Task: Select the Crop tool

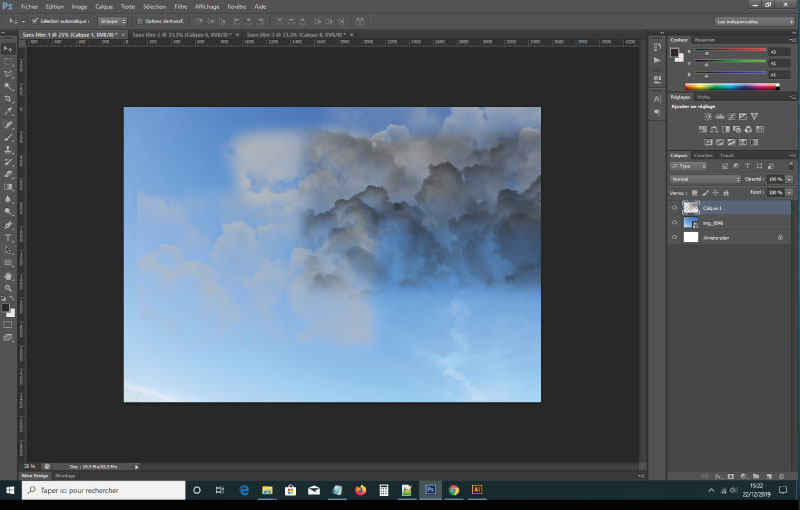Action: (x=8, y=99)
